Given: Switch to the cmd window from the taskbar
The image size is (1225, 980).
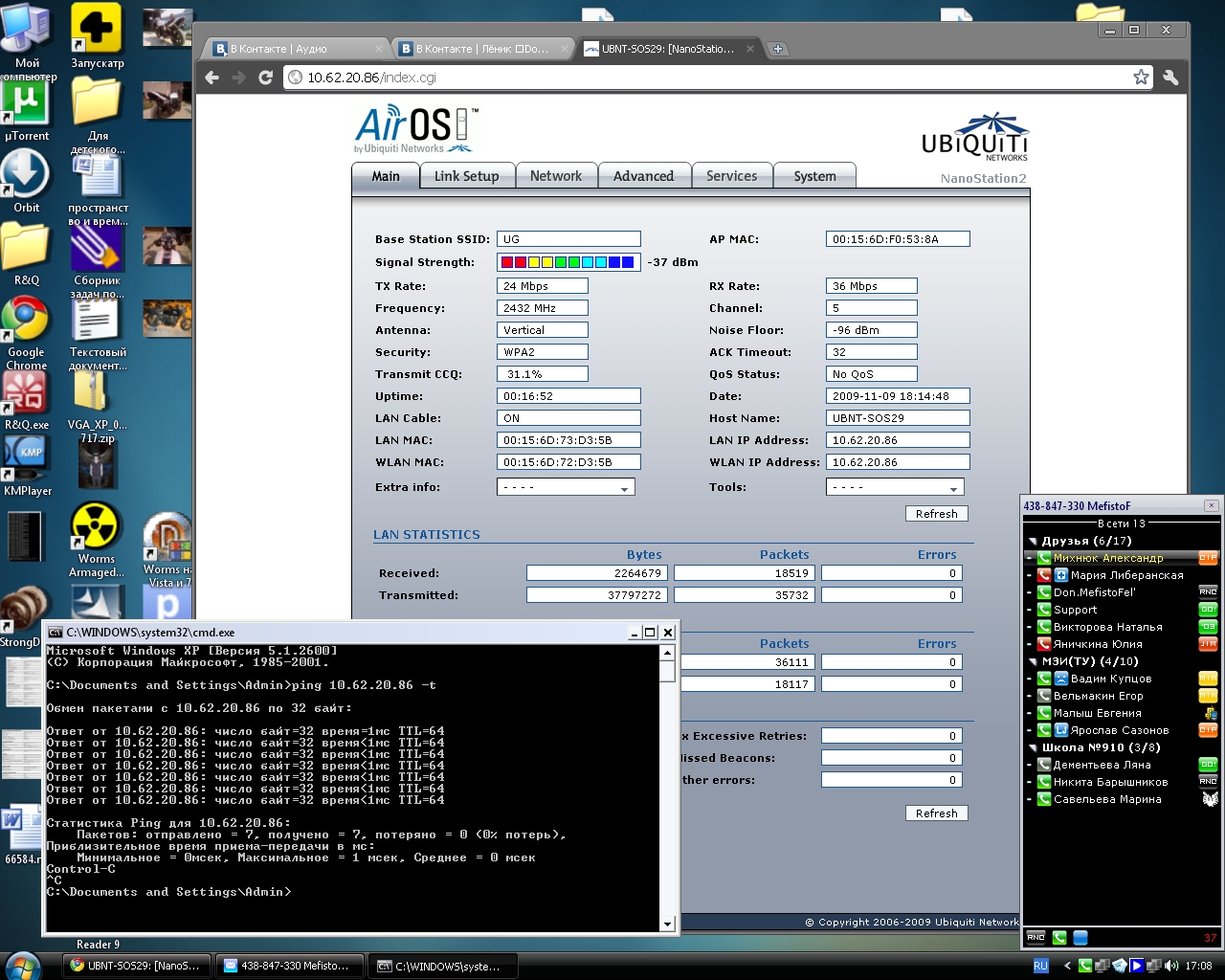Looking at the screenshot, I should pos(444,966).
